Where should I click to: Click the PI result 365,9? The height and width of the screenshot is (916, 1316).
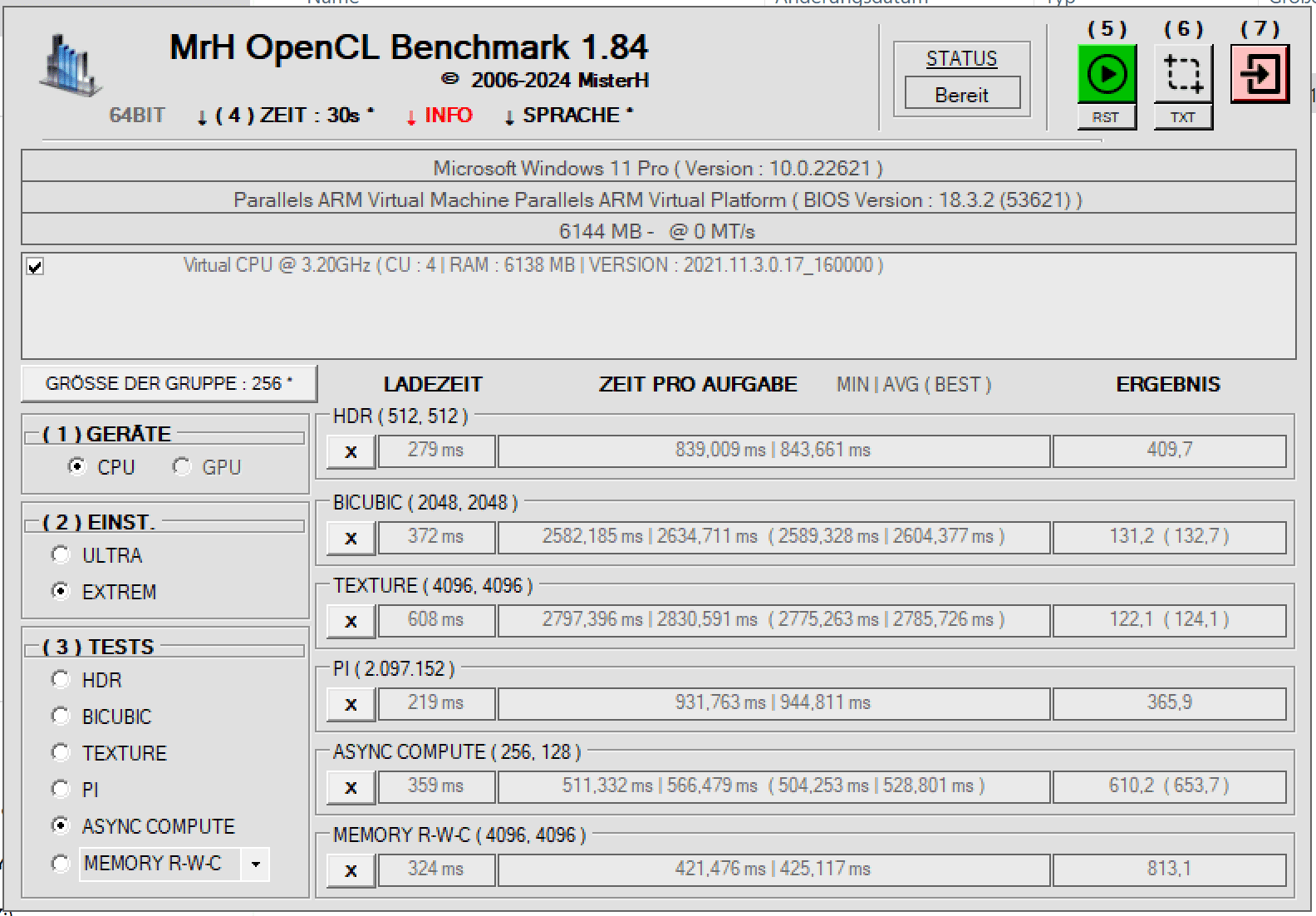point(1169,703)
